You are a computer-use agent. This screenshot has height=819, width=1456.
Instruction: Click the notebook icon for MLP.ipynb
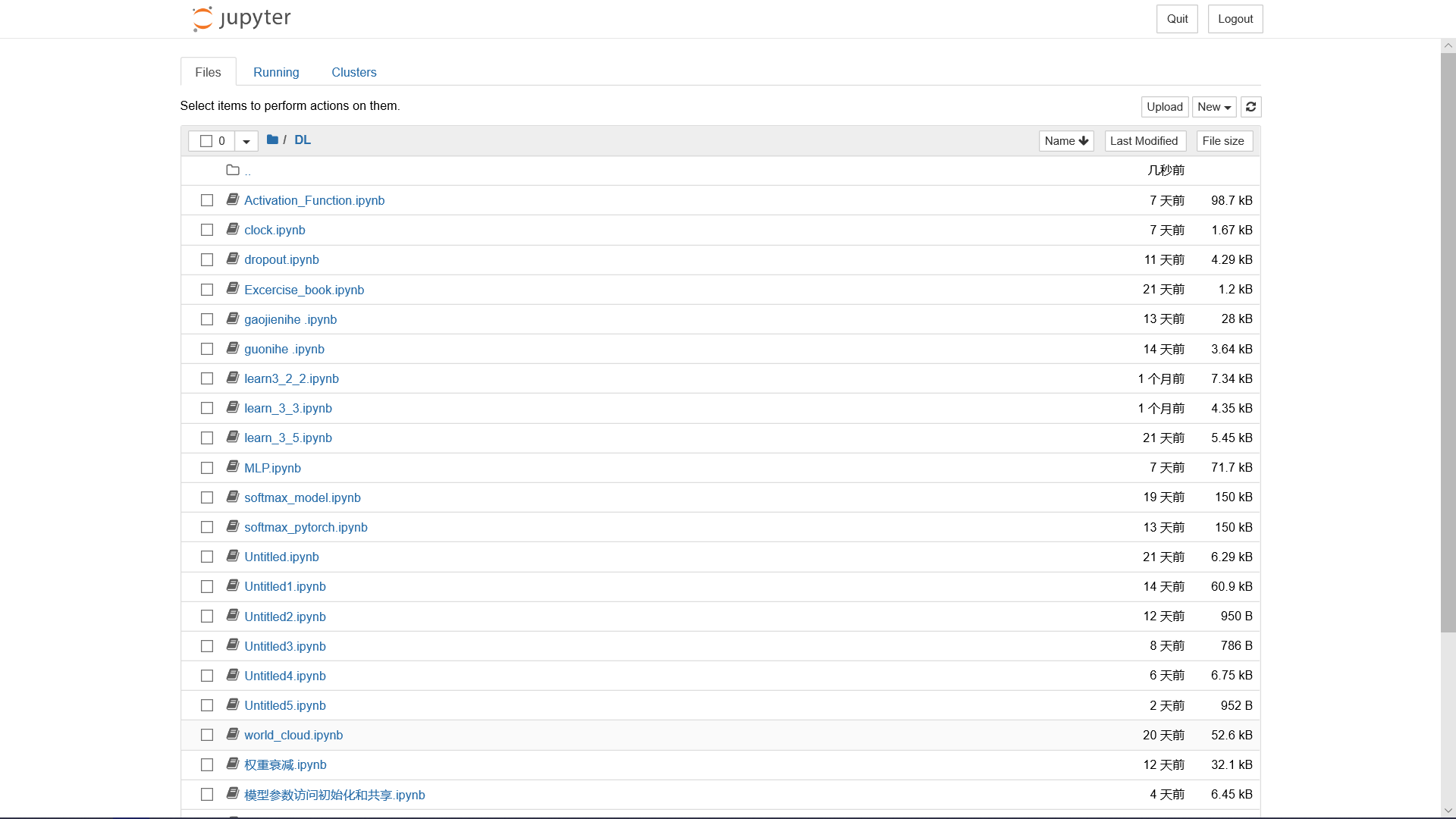click(x=232, y=467)
